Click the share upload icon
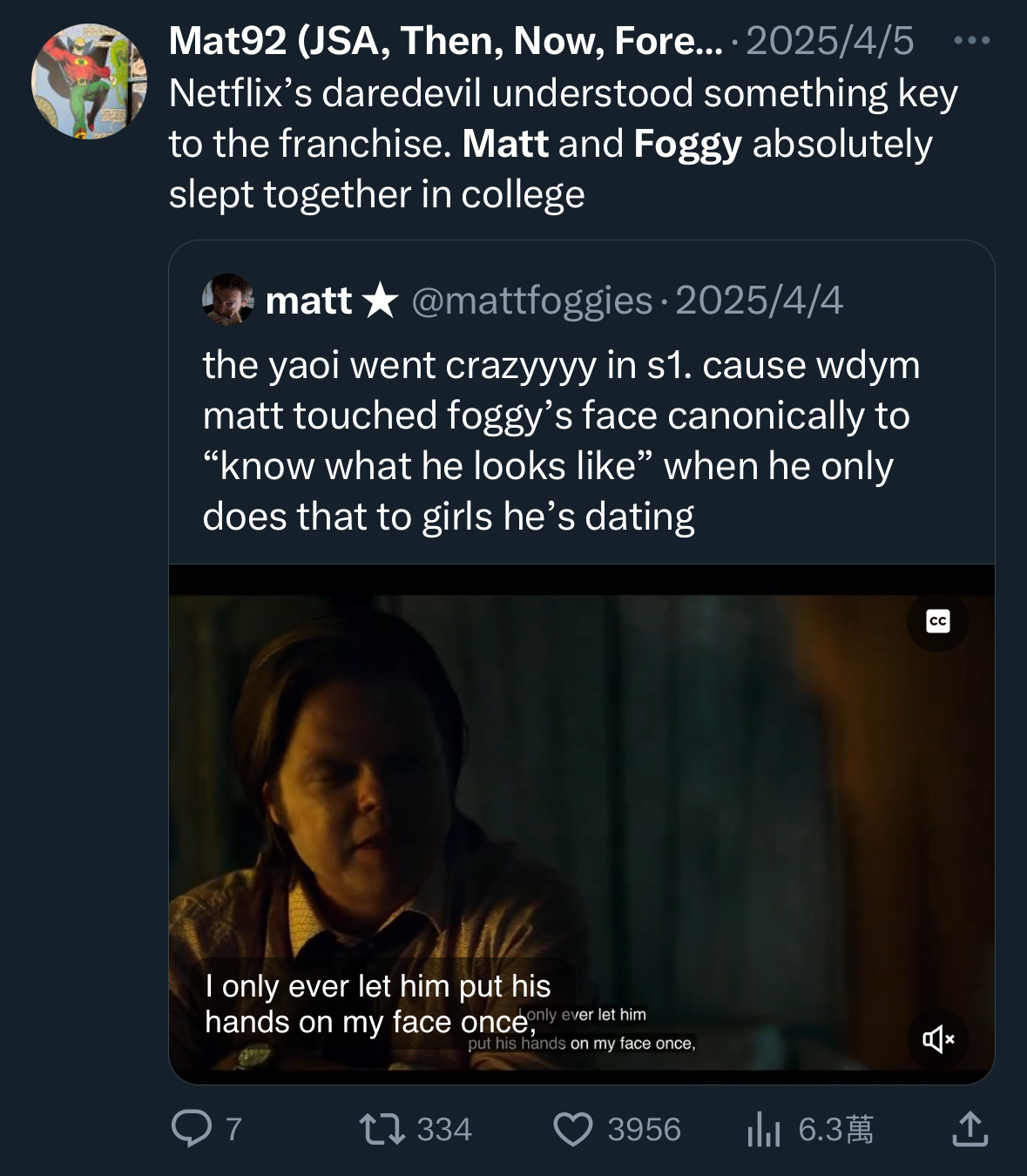Screen dimensions: 1027x1176 pyautogui.click(x=970, y=1129)
